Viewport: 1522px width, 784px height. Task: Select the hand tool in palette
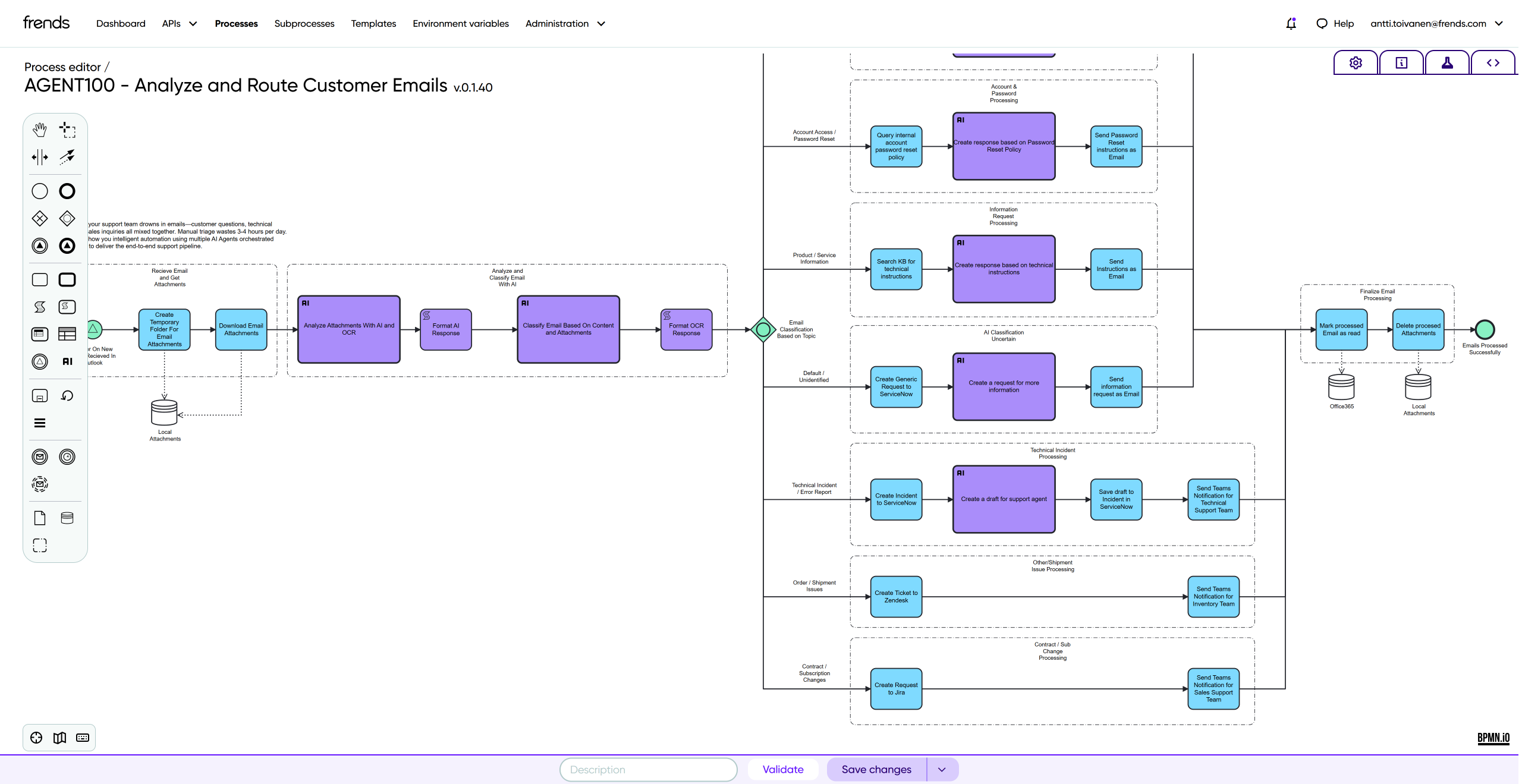point(40,130)
